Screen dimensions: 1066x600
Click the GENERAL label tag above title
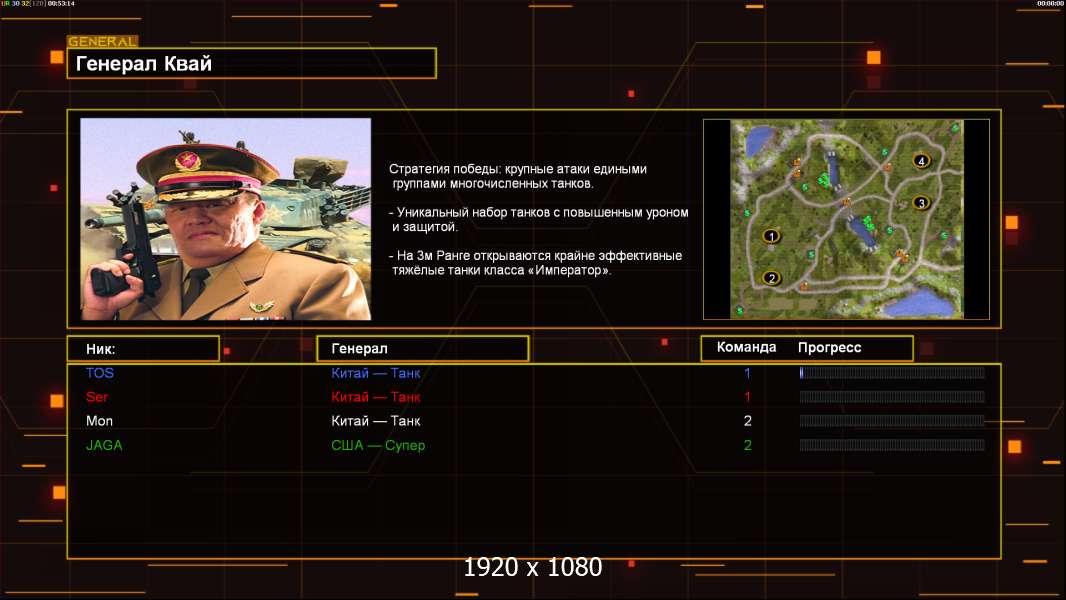(102, 42)
